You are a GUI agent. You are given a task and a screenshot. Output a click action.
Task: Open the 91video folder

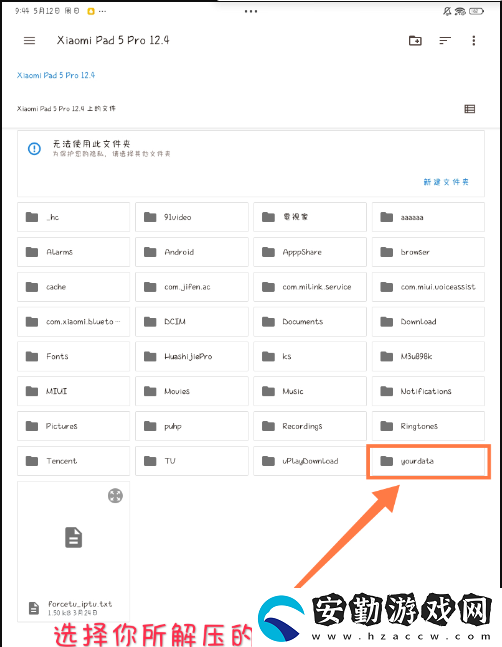tap(192, 217)
